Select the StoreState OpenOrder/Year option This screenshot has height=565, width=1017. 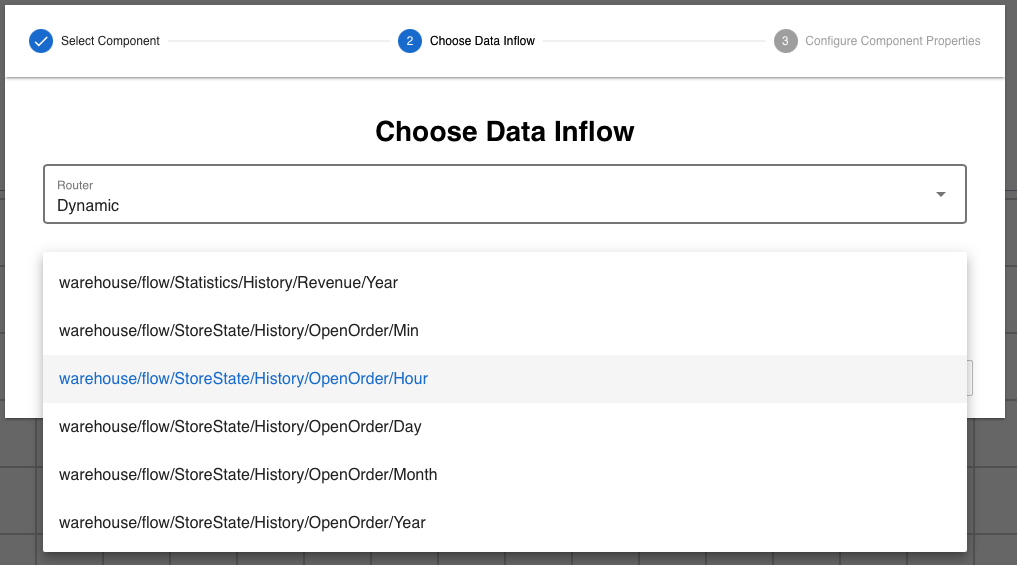coord(242,523)
